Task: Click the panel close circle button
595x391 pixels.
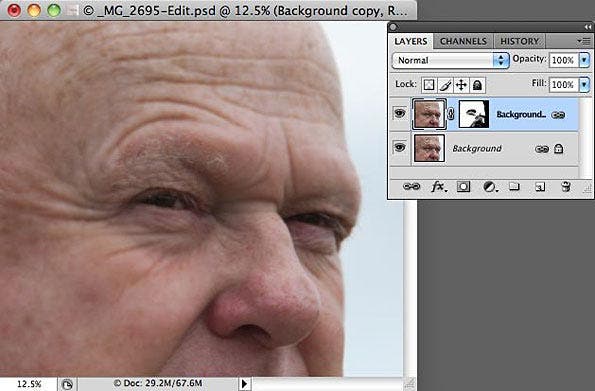Action: tap(394, 27)
